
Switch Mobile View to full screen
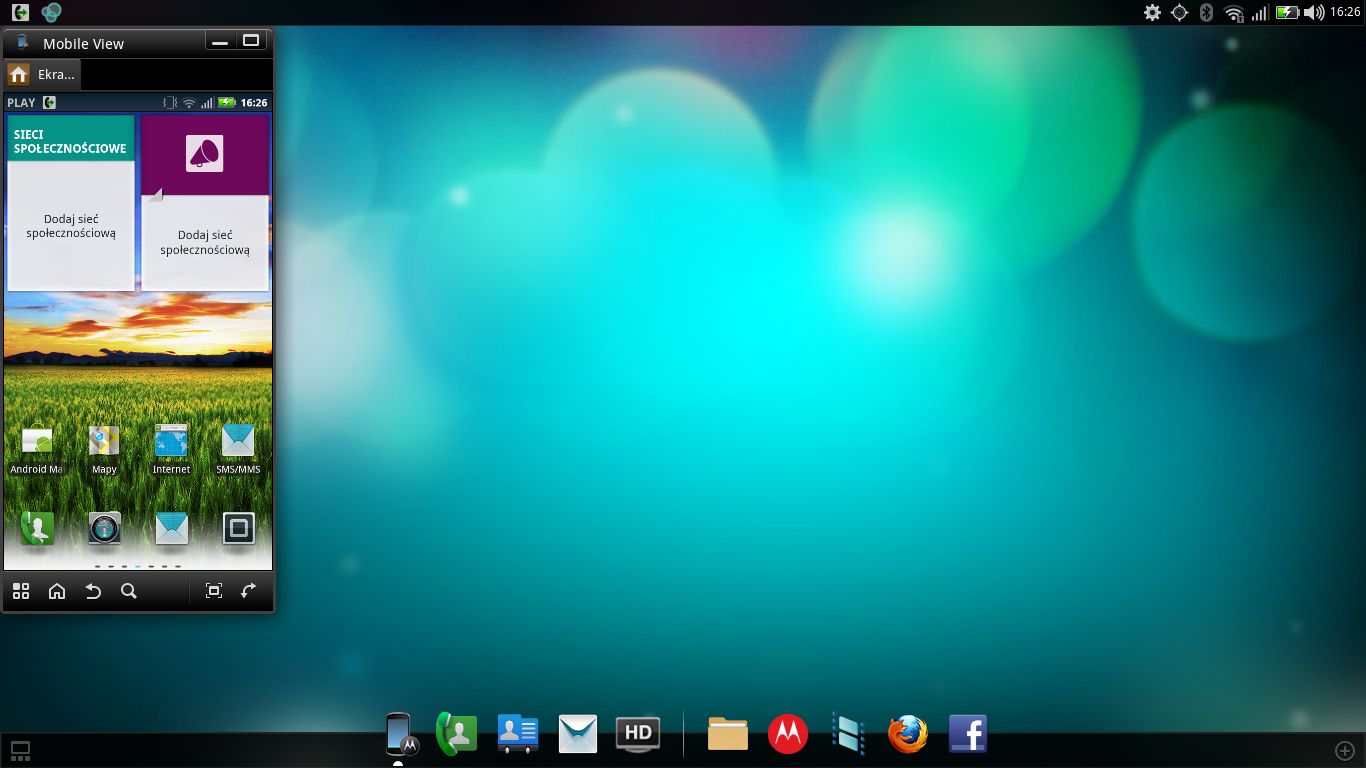pos(213,591)
